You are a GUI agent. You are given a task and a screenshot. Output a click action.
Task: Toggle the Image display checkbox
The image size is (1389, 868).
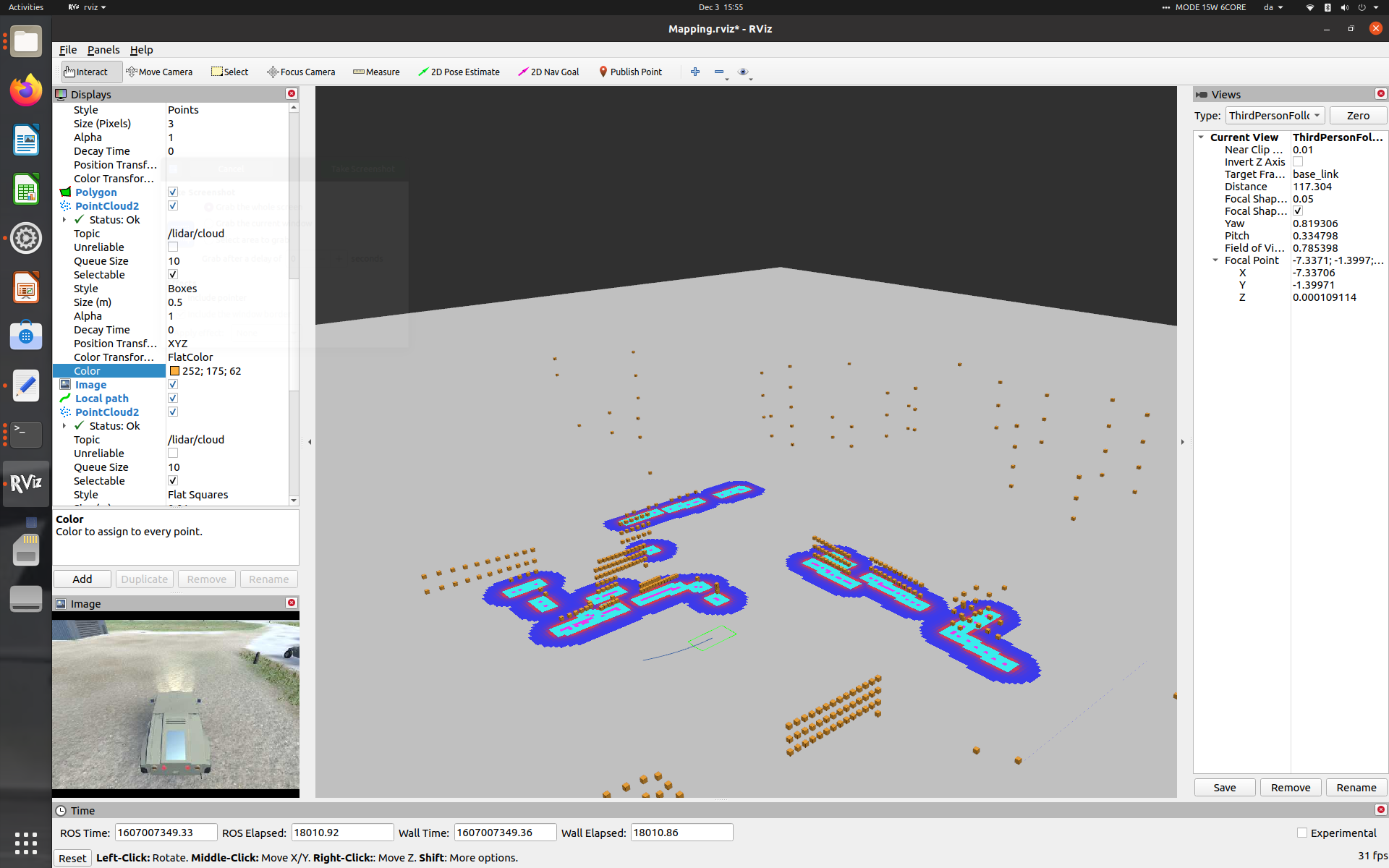173,385
